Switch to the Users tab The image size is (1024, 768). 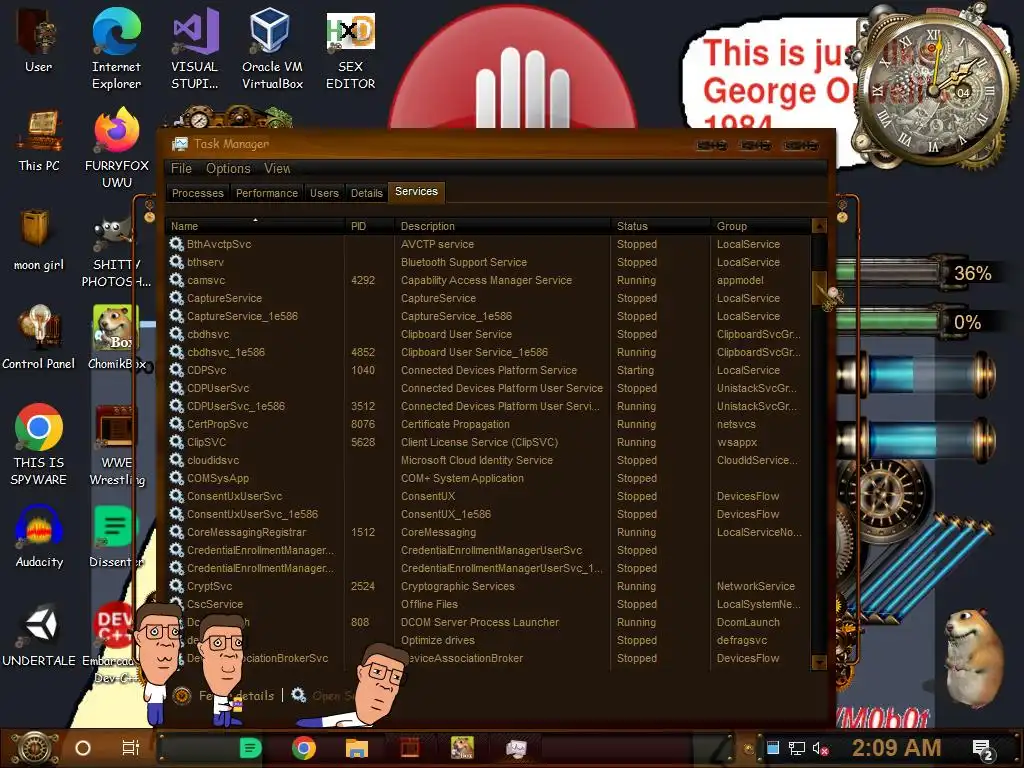pyautogui.click(x=324, y=193)
